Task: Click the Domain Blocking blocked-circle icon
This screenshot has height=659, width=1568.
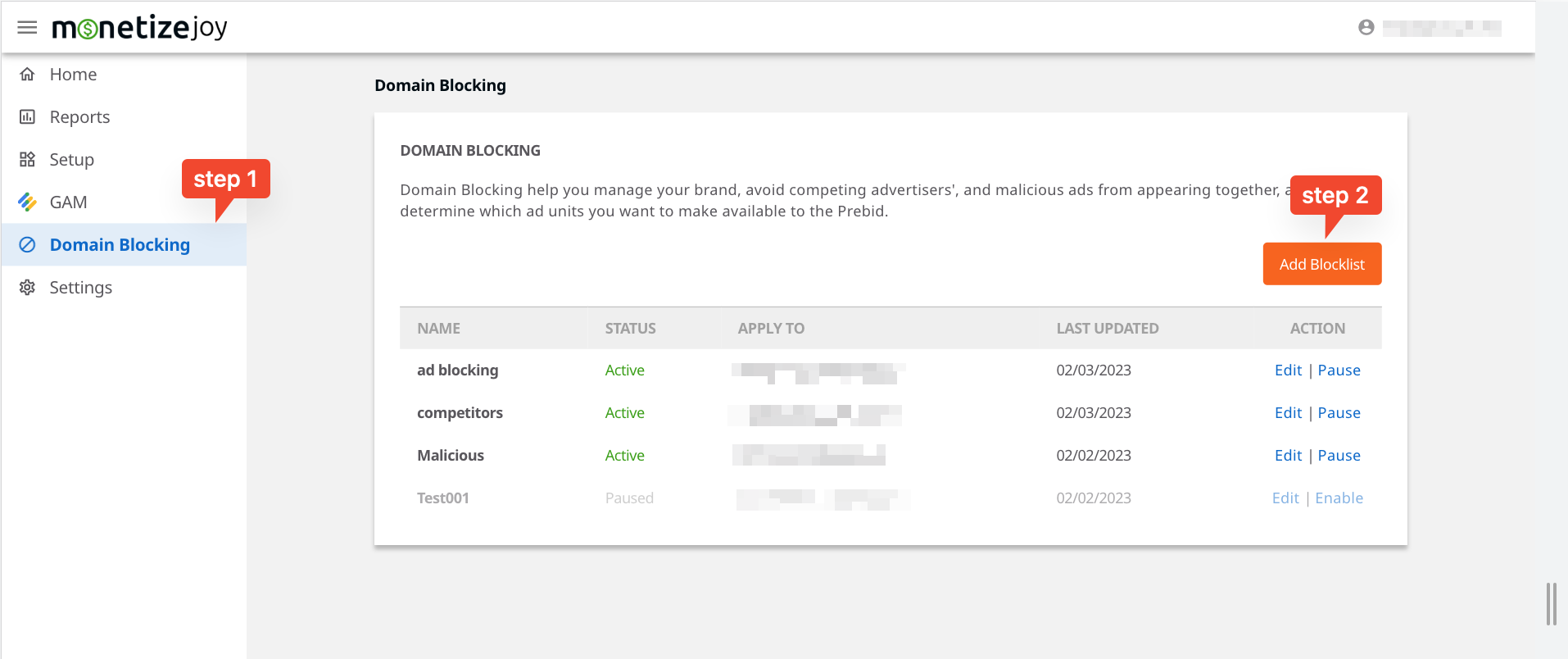Action: point(27,245)
